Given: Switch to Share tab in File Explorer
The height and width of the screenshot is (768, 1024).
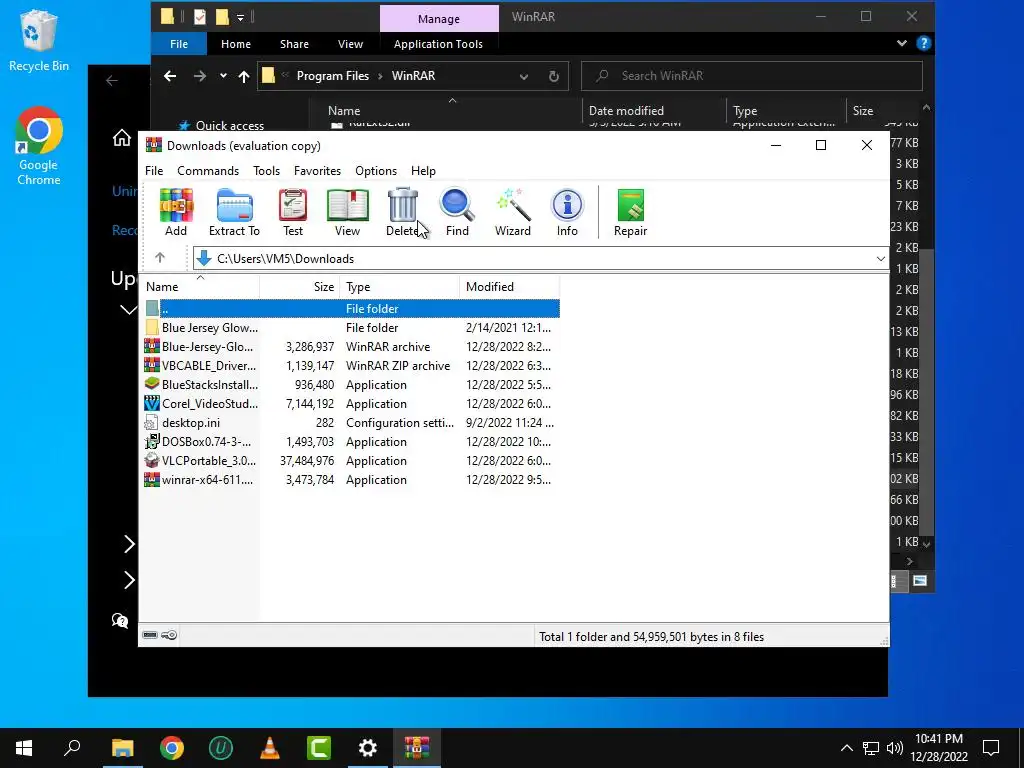Looking at the screenshot, I should 294,44.
